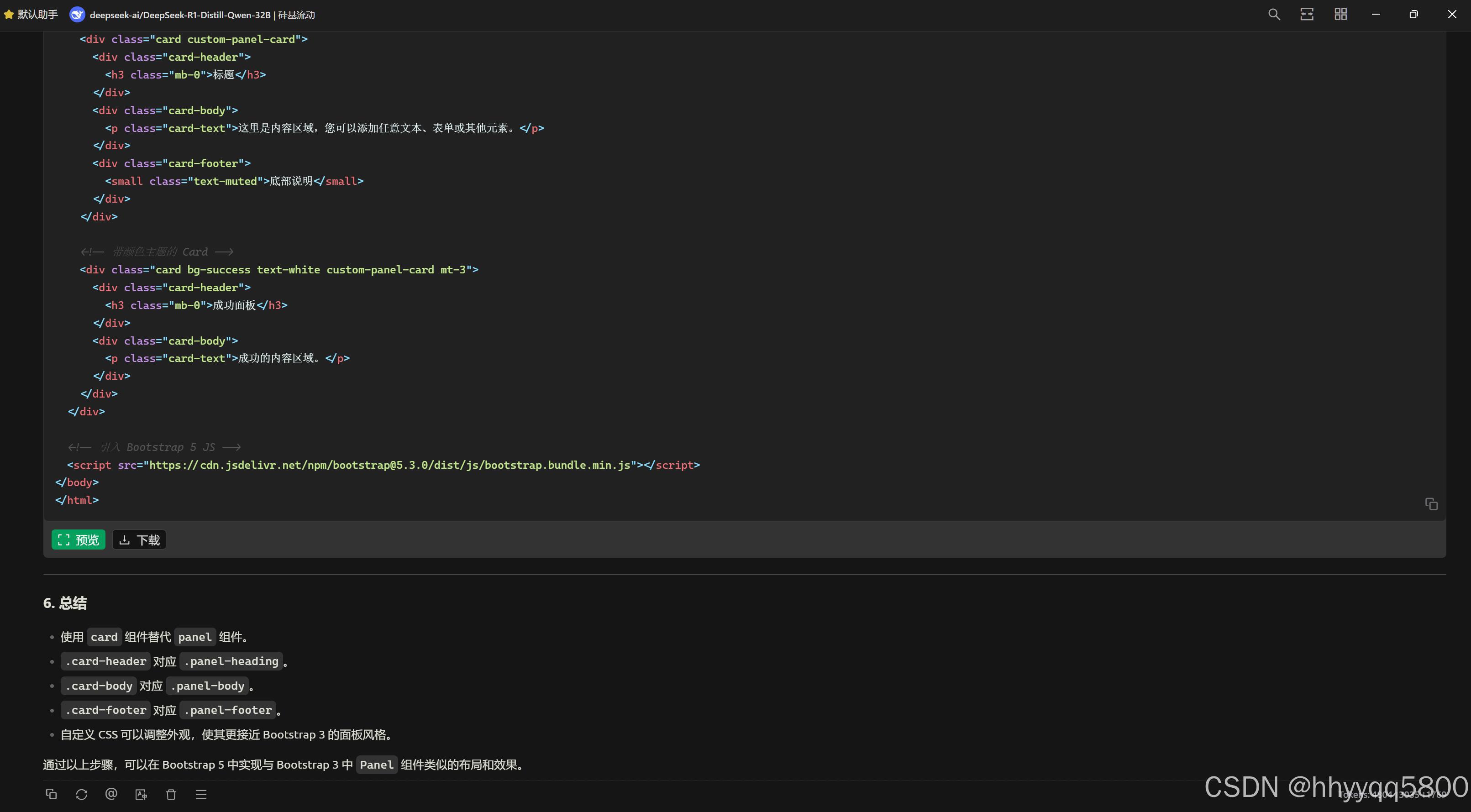Open search in the top bar
This screenshot has width=1471, height=812.
(1274, 14)
